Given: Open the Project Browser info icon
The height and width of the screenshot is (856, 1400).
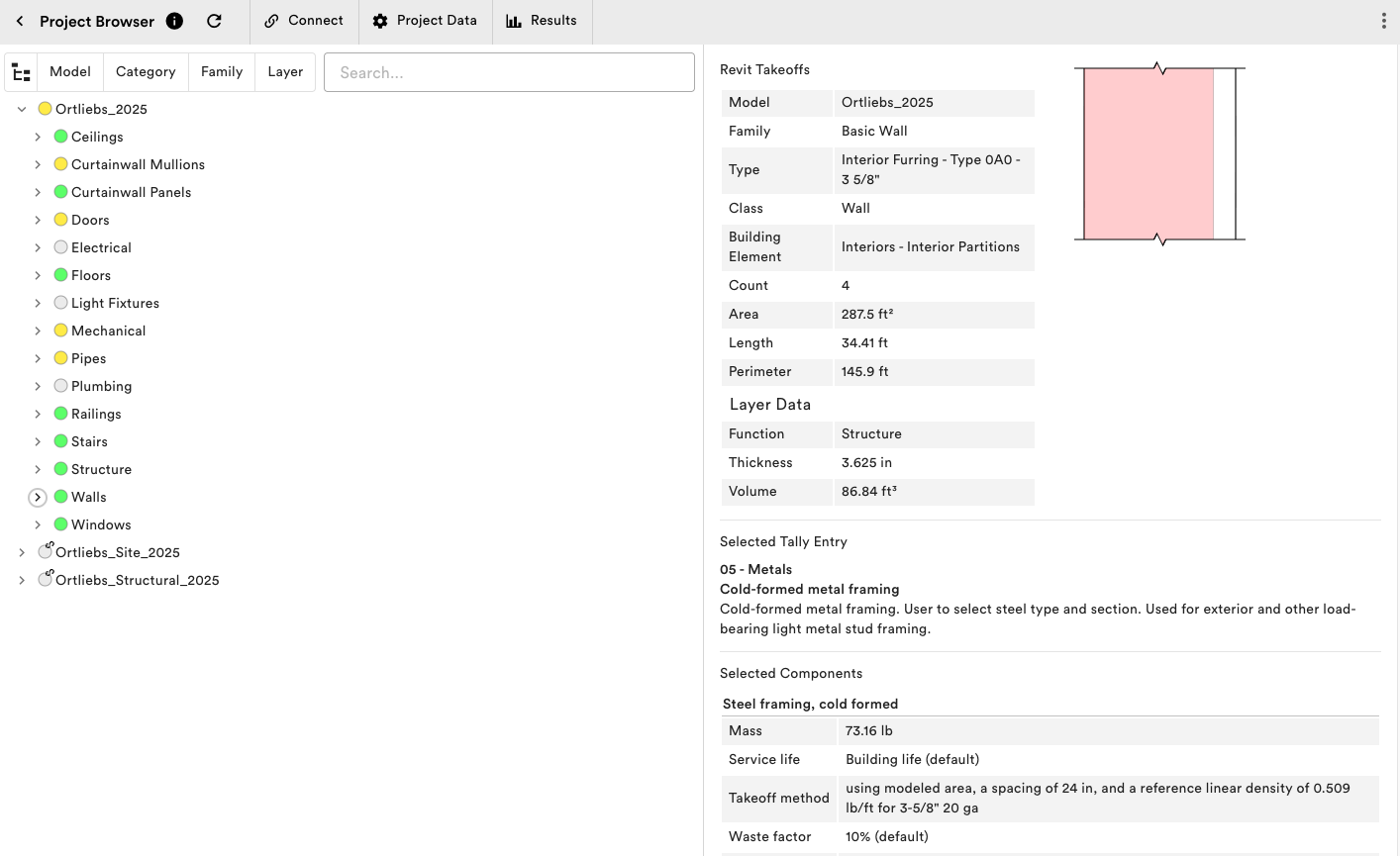Looking at the screenshot, I should pos(174,21).
